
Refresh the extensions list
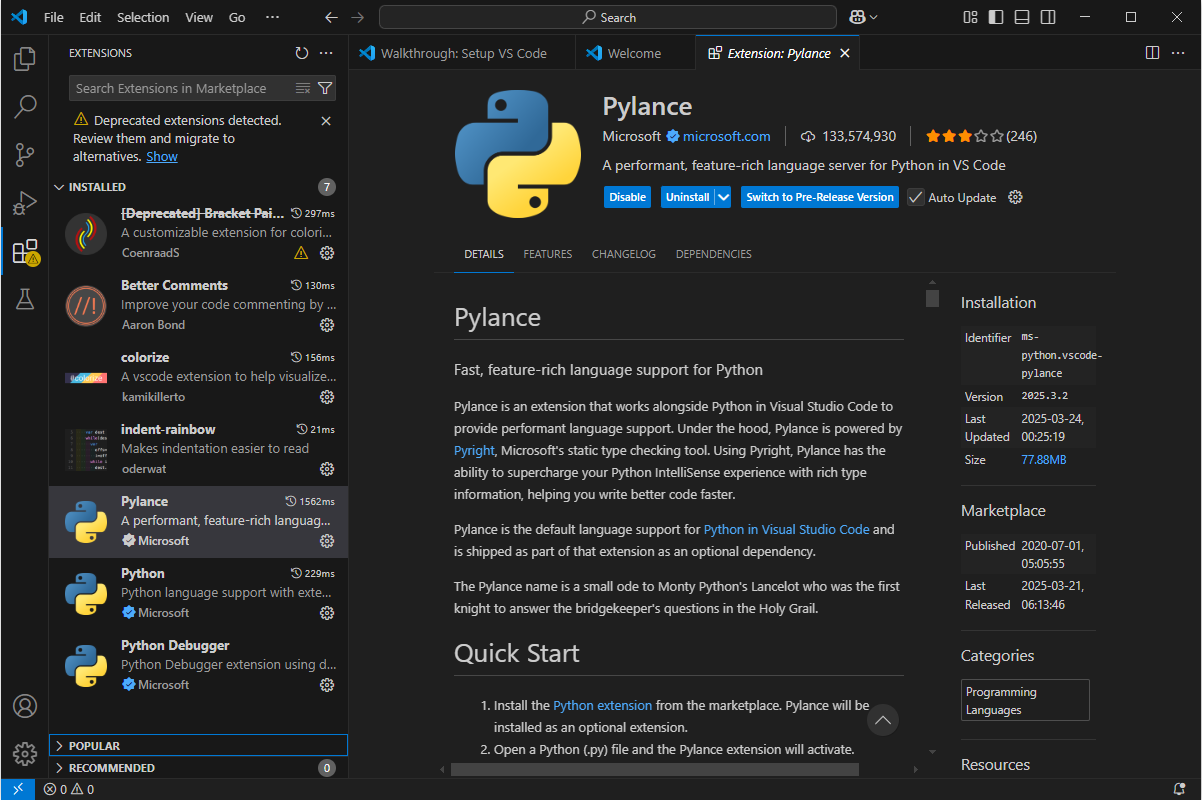pyautogui.click(x=302, y=53)
